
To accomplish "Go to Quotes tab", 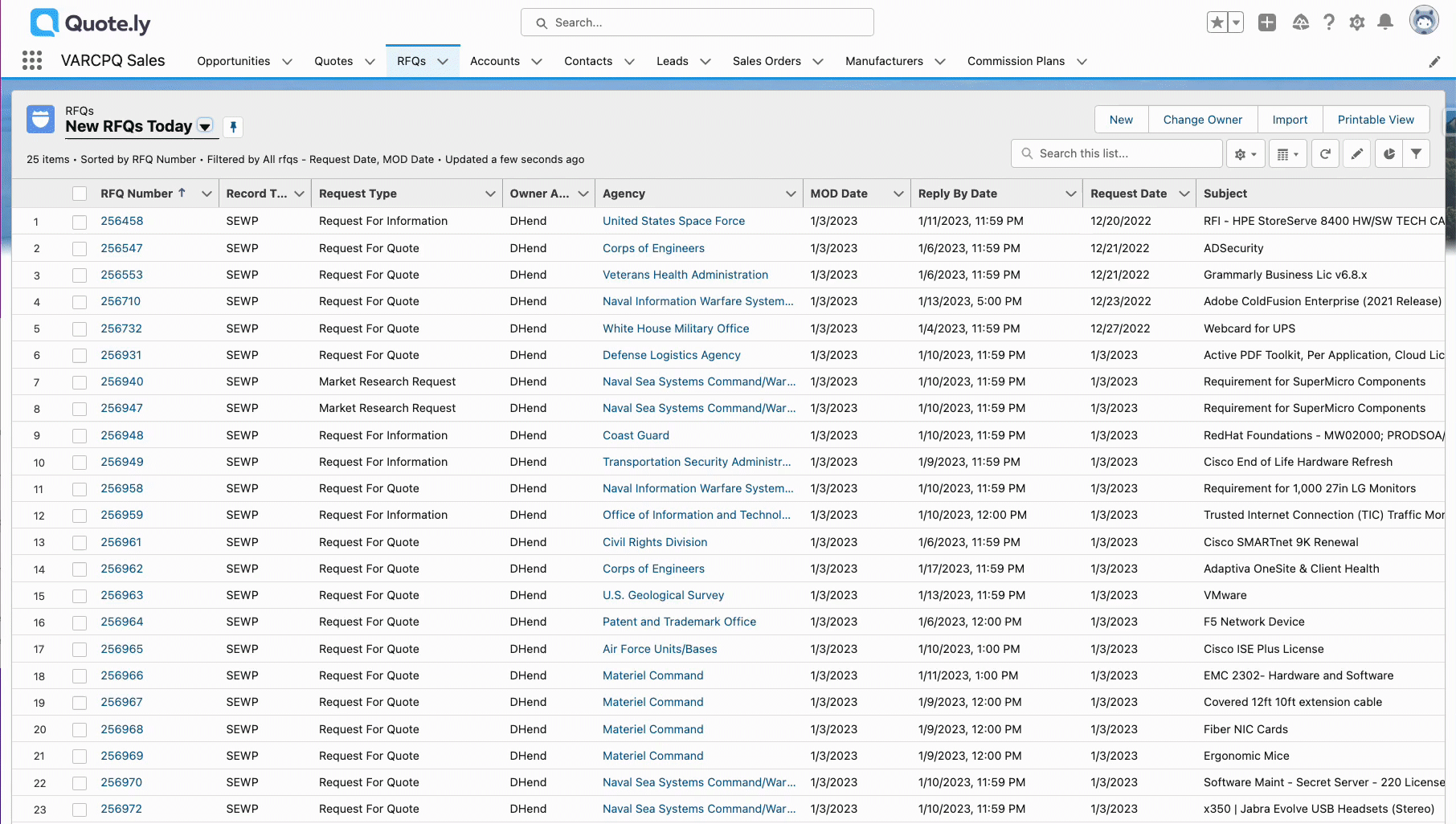I will pyautogui.click(x=333, y=61).
